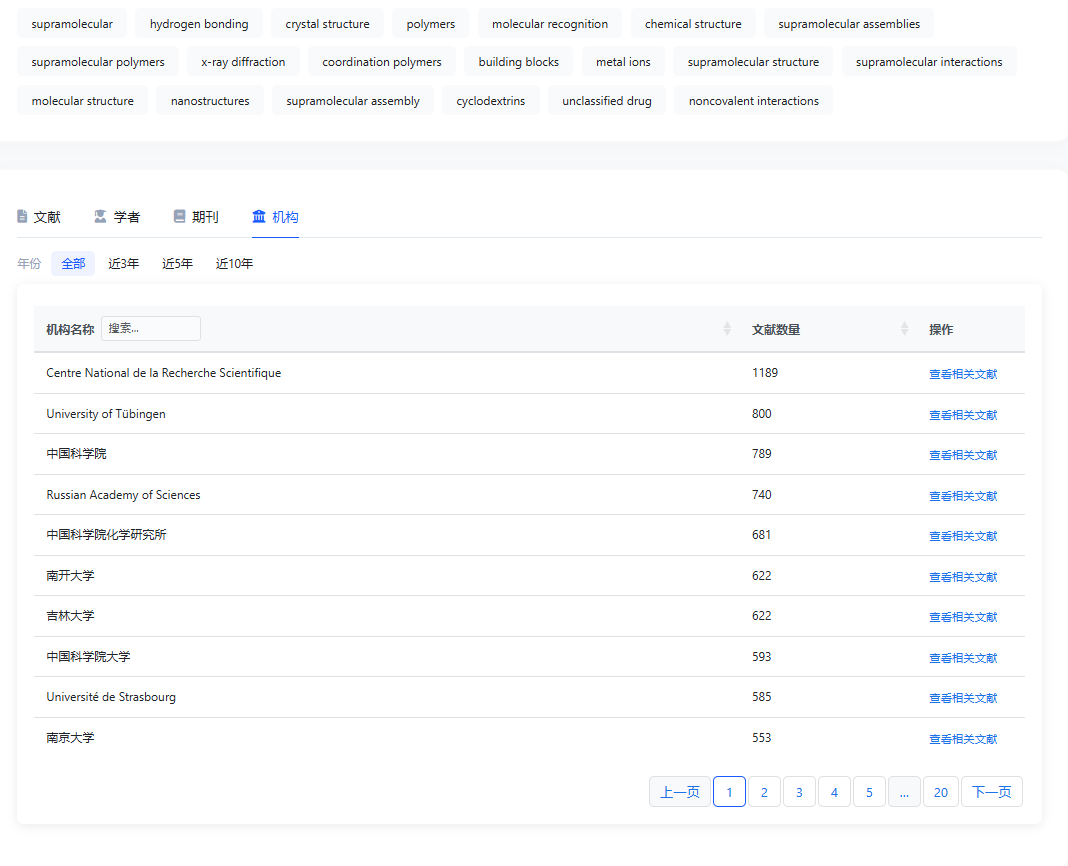Viewport: 1068px width, 866px height.
Task: Click the 机构 institution building icon
Action: point(259,217)
